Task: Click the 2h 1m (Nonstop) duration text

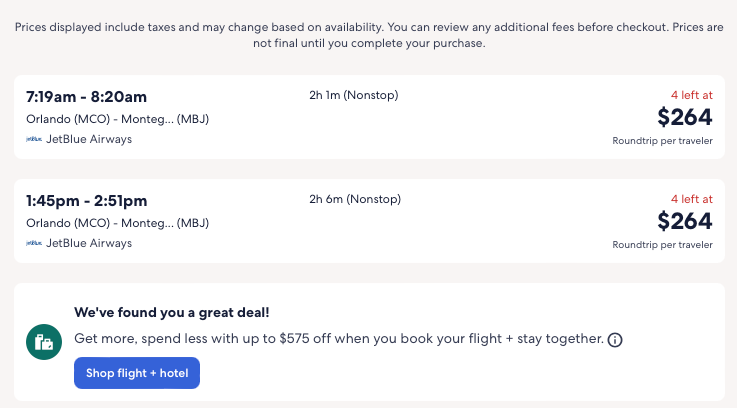Action: pos(355,95)
